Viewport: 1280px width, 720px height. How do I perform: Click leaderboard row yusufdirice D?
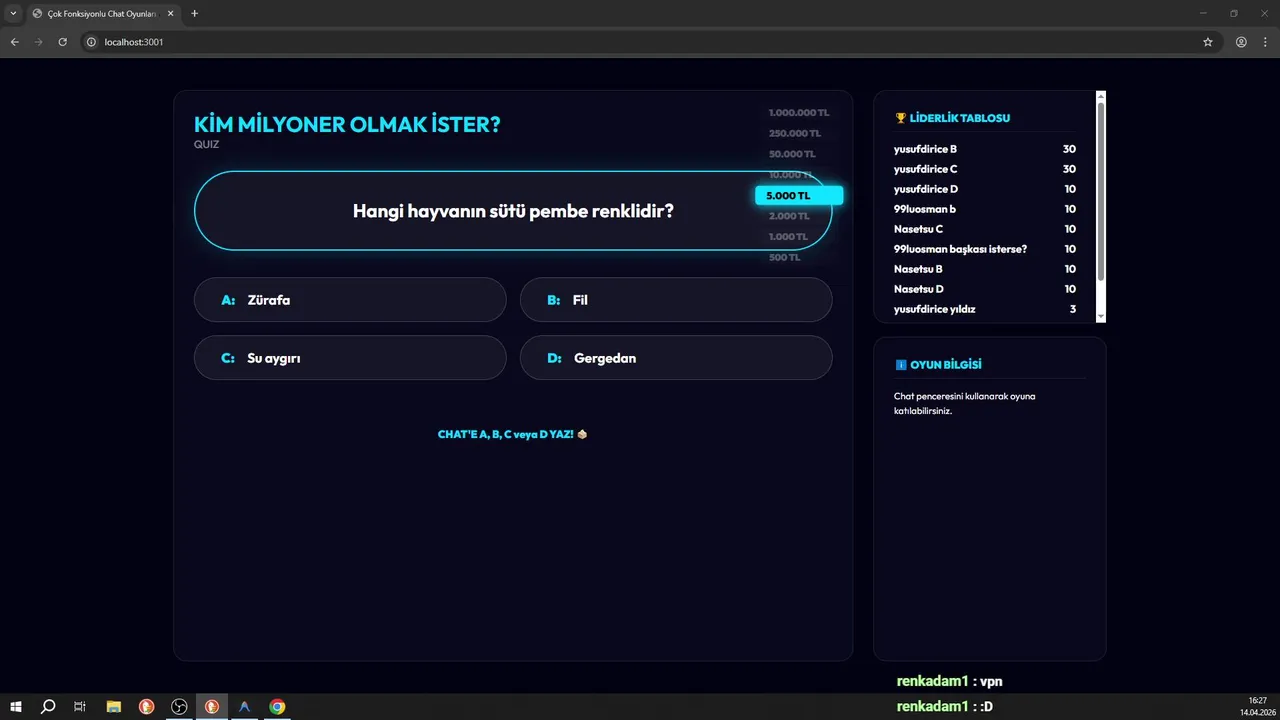pos(985,189)
